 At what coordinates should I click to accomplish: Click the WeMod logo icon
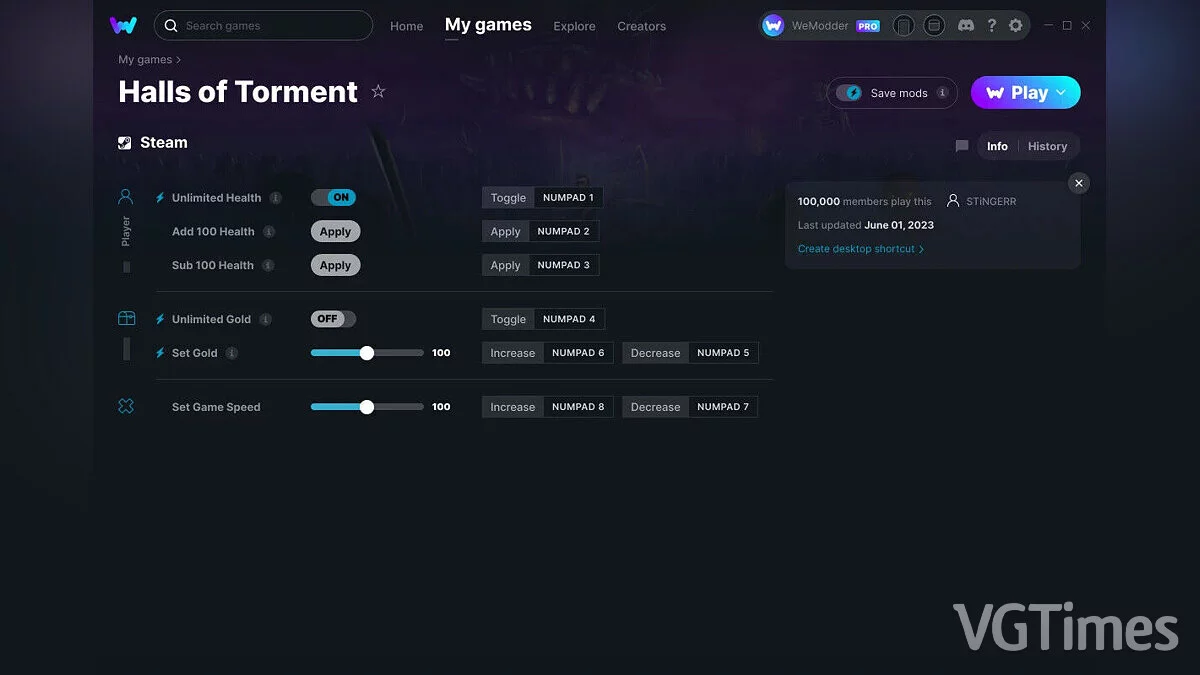point(124,25)
